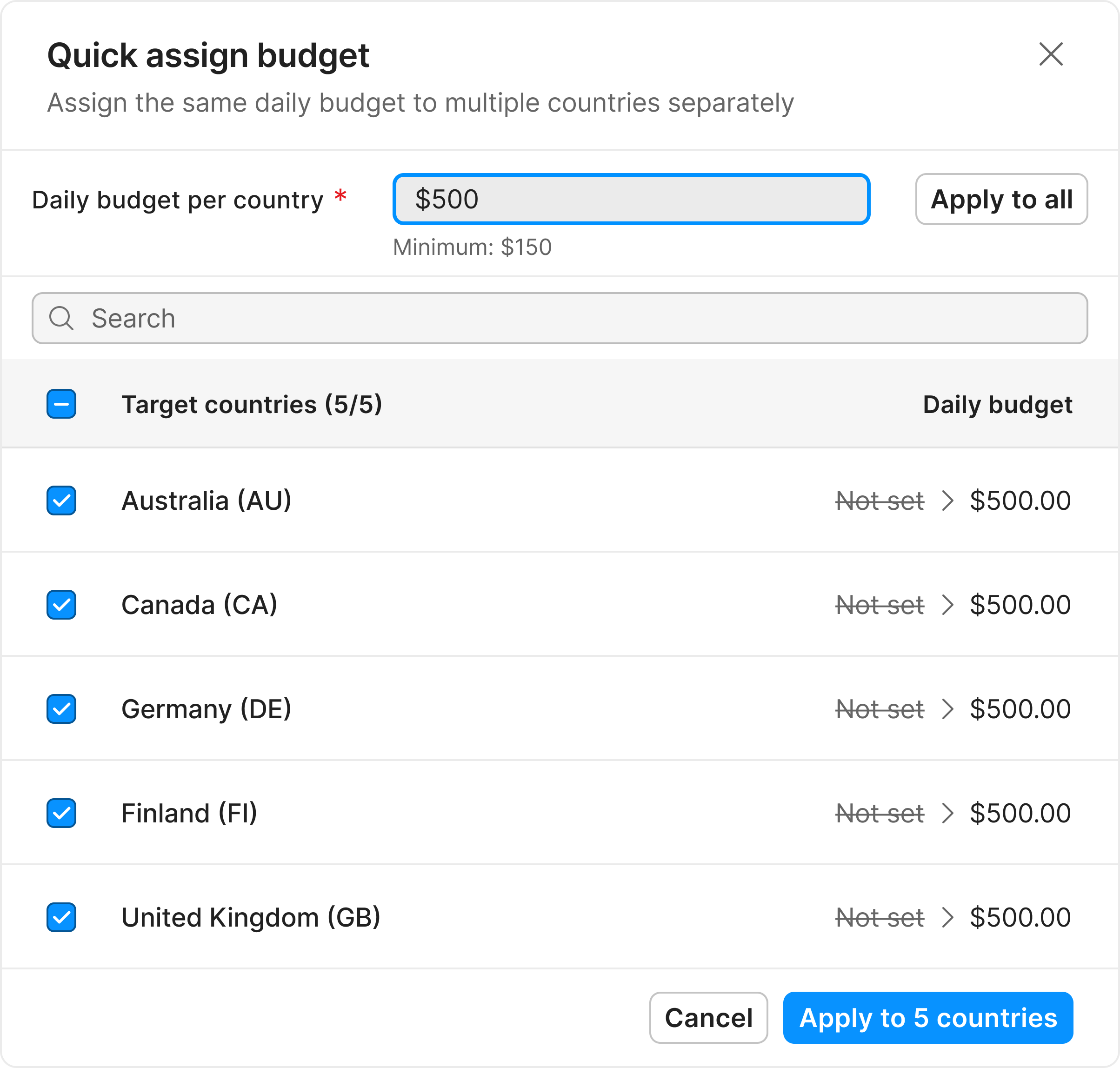Click the Cancel button
1120x1068 pixels.
(708, 1018)
